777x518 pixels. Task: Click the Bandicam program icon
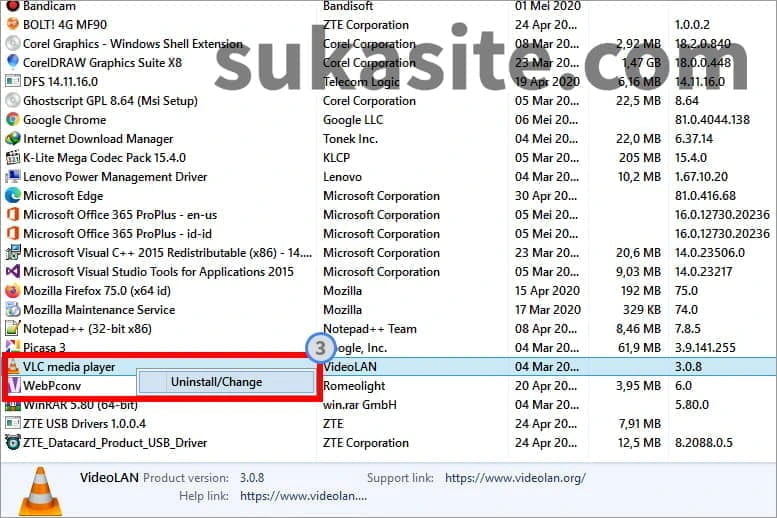(12, 6)
